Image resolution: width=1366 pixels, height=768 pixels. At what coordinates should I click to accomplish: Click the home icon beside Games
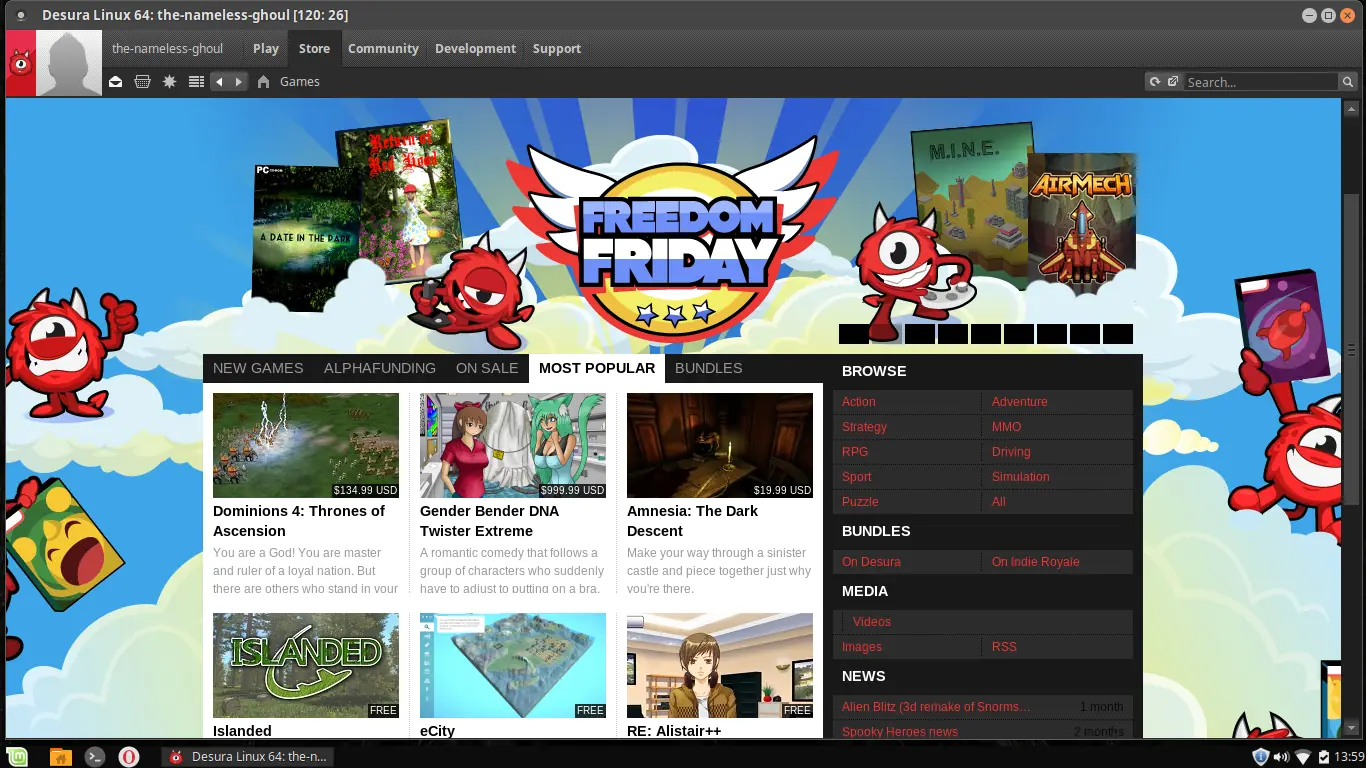click(x=263, y=82)
